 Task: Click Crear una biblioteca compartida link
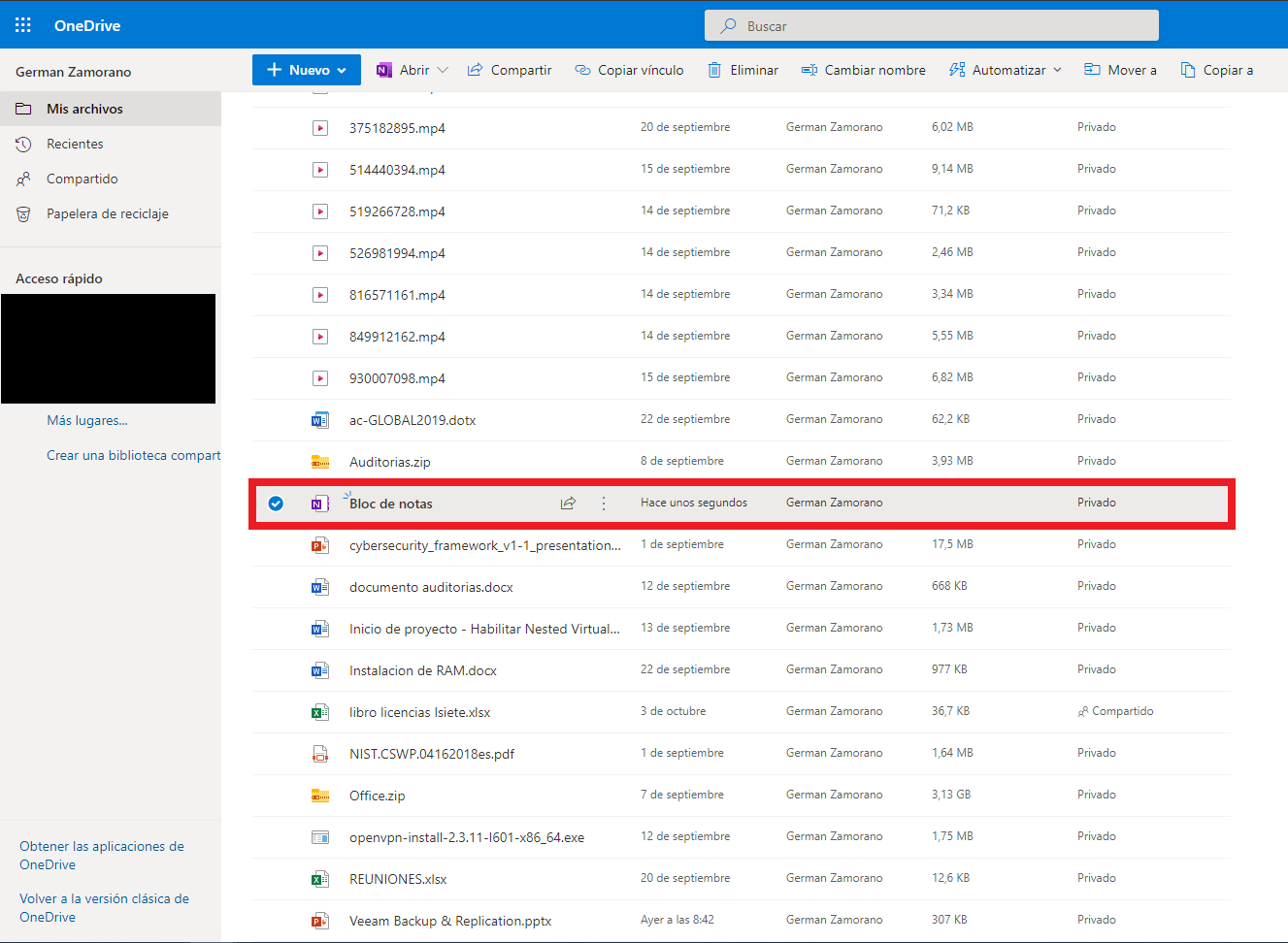coord(134,455)
